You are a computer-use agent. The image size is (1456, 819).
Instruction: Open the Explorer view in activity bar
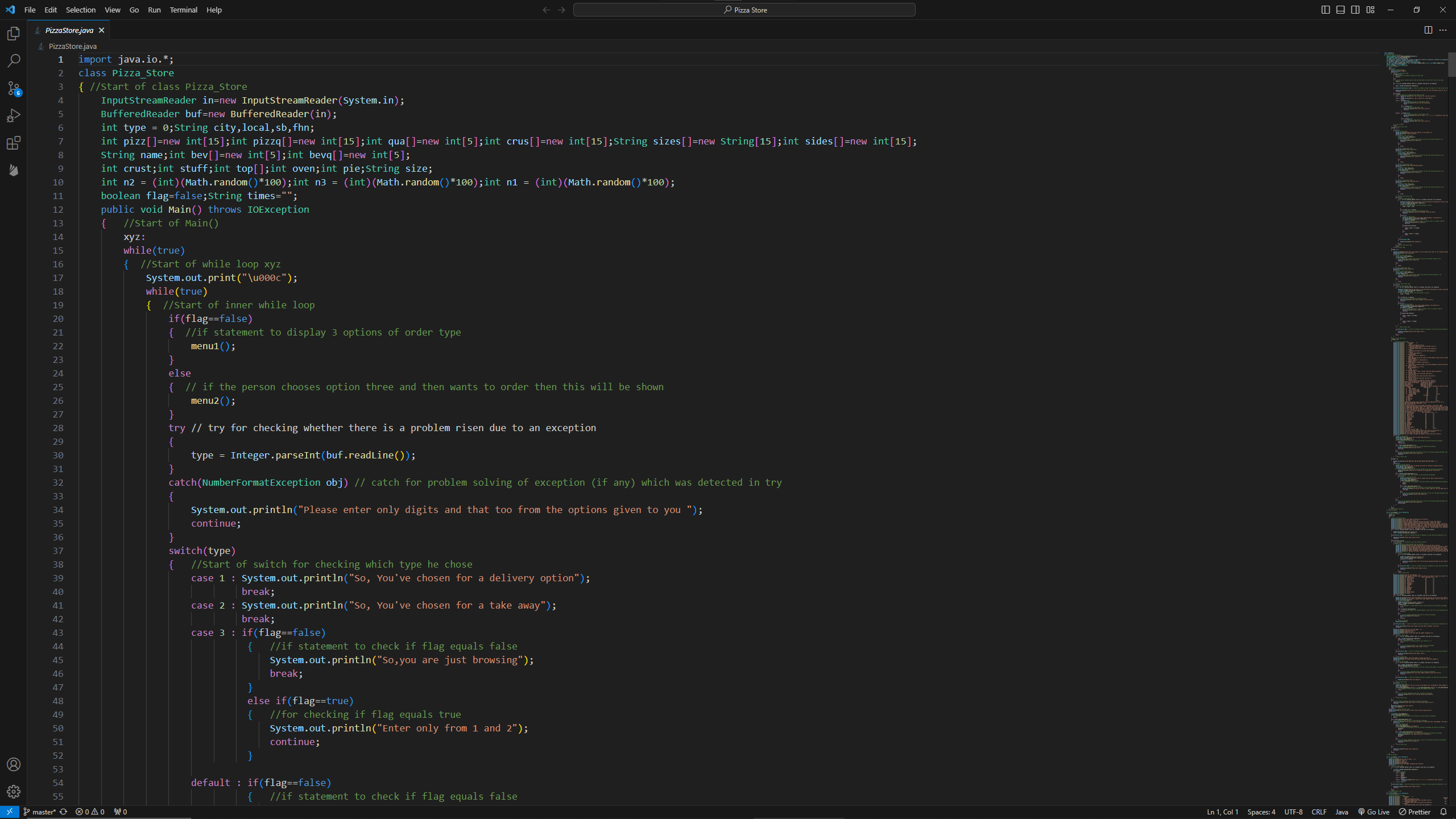click(x=14, y=34)
